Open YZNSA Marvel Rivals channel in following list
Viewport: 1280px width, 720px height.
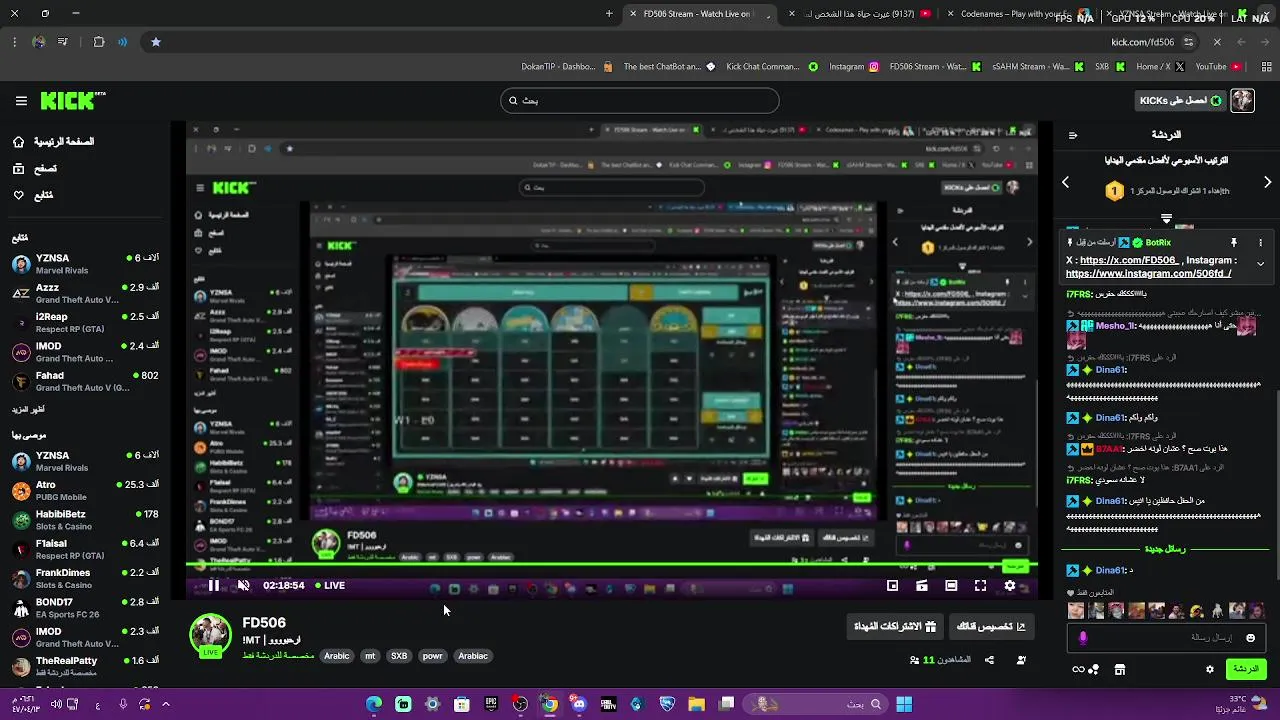(x=85, y=264)
